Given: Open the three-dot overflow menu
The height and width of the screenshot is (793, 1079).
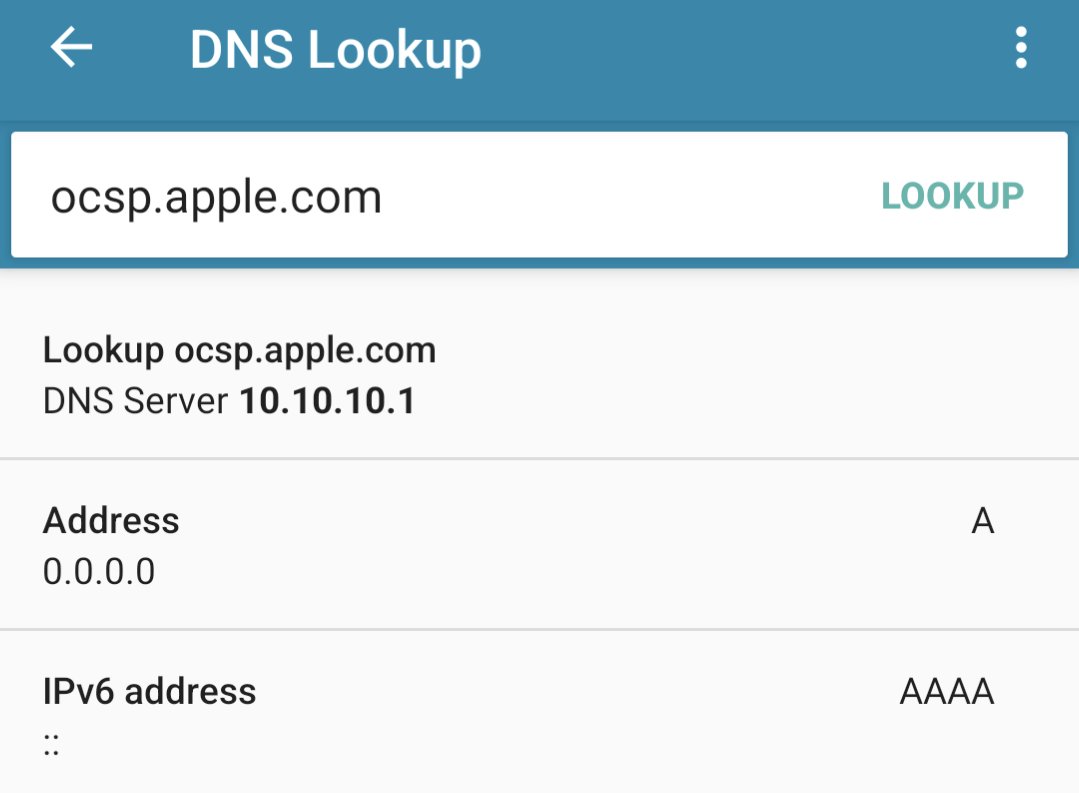Looking at the screenshot, I should pyautogui.click(x=1020, y=48).
